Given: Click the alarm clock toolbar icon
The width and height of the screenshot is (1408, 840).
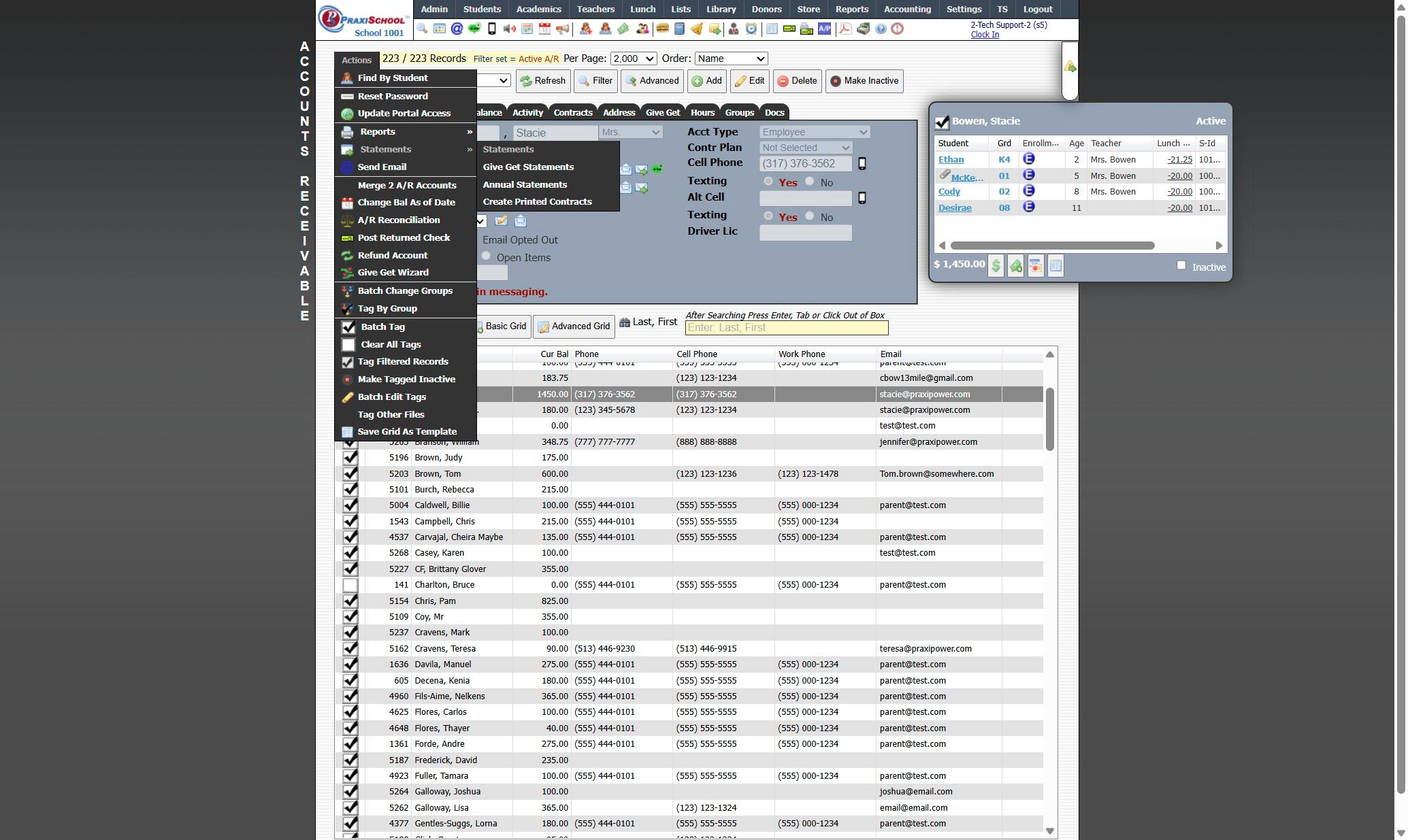Looking at the screenshot, I should [x=751, y=29].
